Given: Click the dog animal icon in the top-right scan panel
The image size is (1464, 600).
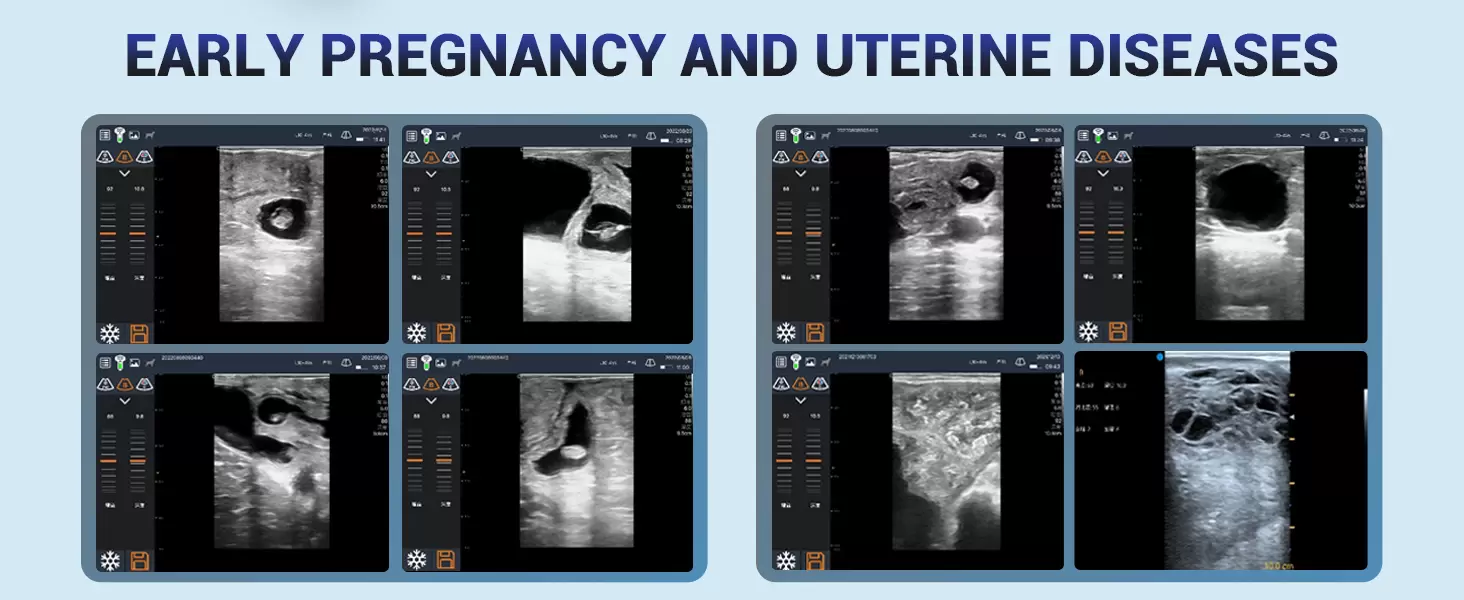Looking at the screenshot, I should coord(1129,135).
